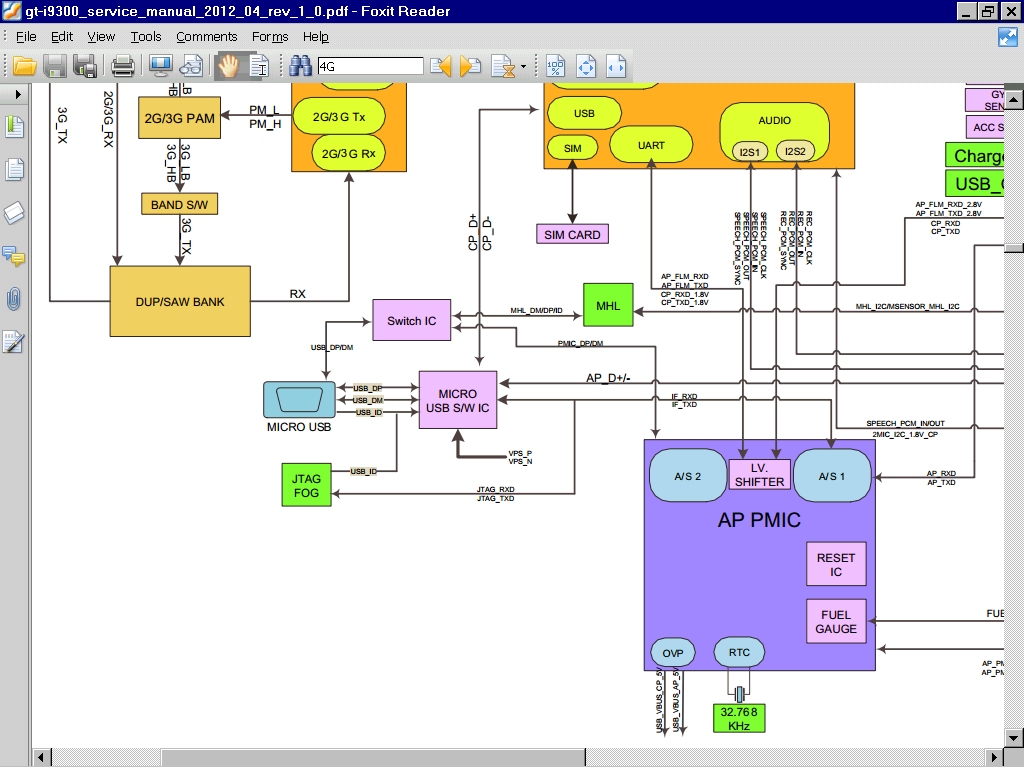Click the Print icon
Screen dimensions: 1024x768
click(x=123, y=66)
